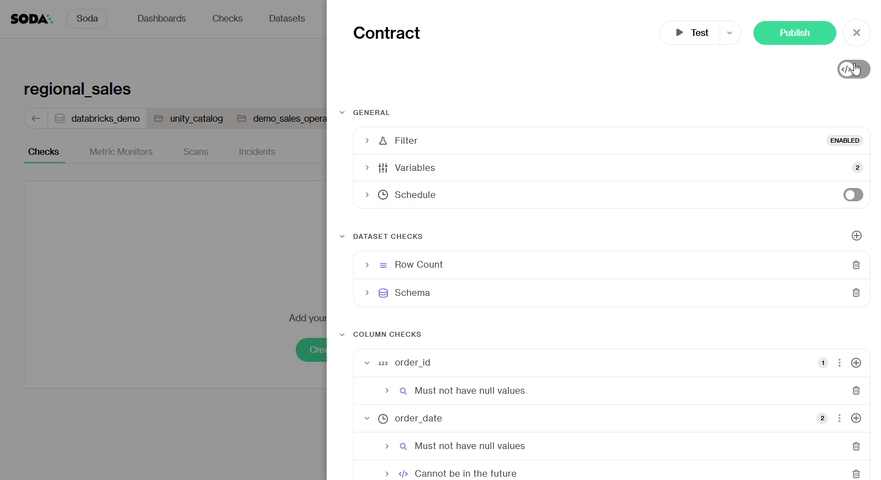
Task: Delete the Row Count check
Action: [855, 265]
